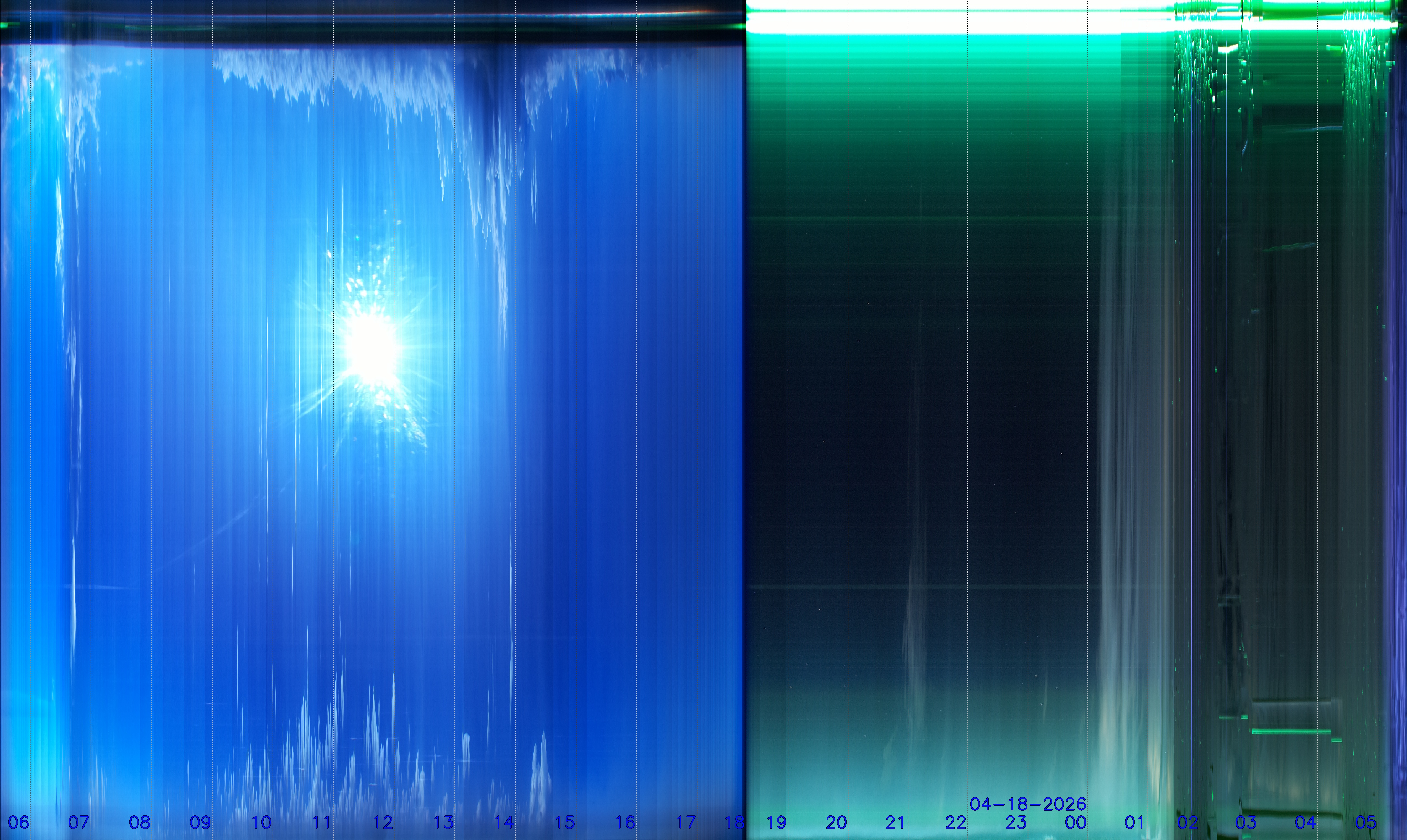
Task: Click the 03 hour marker
Action: click(x=1246, y=822)
